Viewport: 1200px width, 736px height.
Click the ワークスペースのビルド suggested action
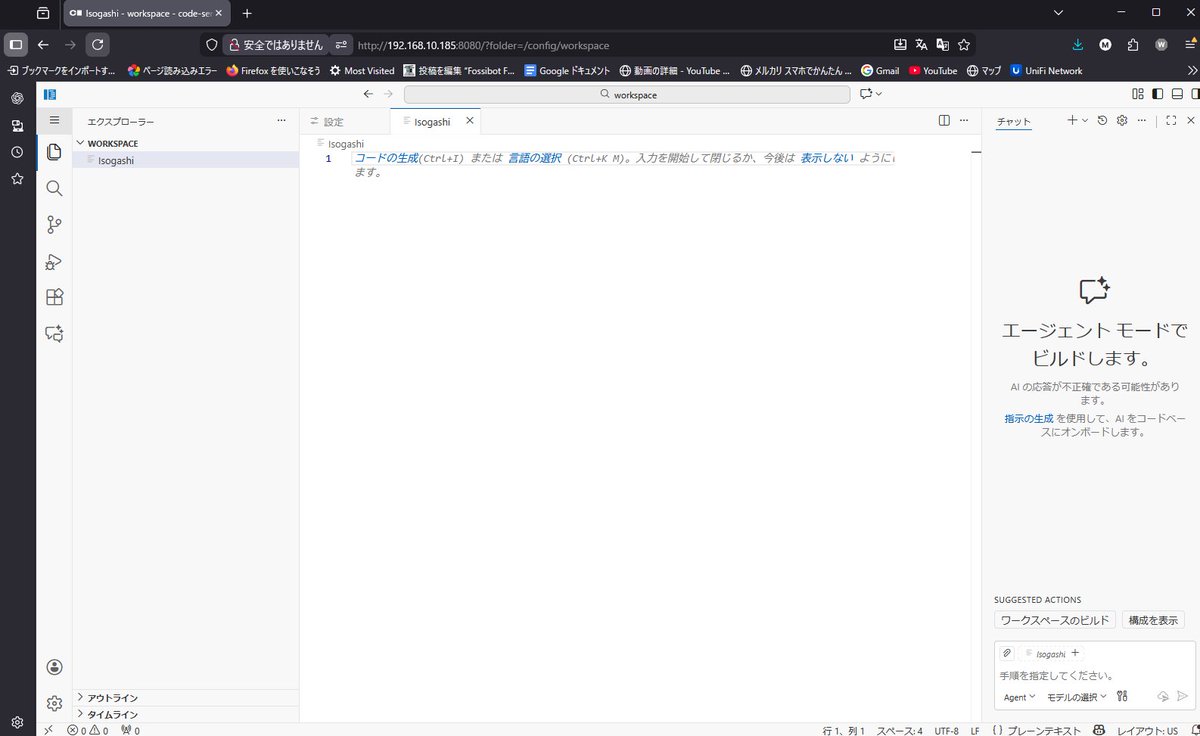[x=1055, y=619]
